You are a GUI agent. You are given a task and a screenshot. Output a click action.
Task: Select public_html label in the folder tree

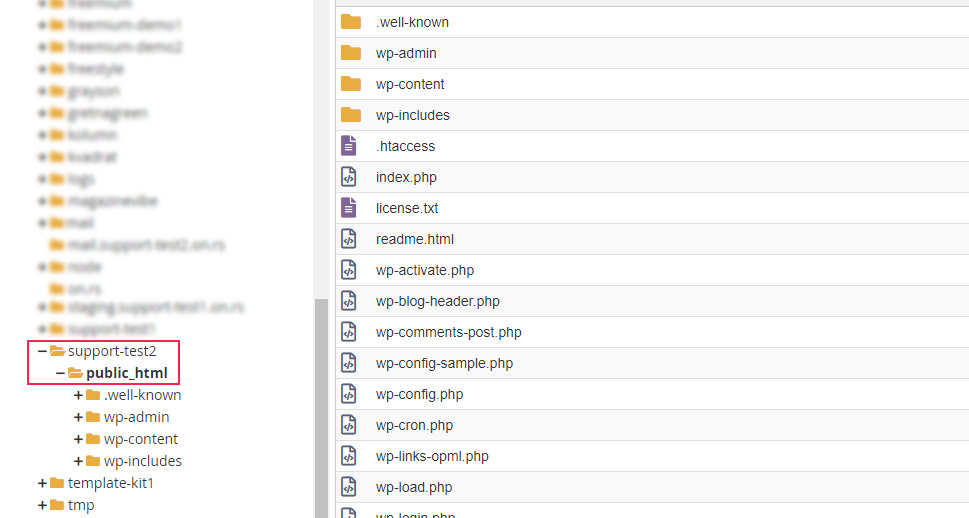click(x=127, y=373)
